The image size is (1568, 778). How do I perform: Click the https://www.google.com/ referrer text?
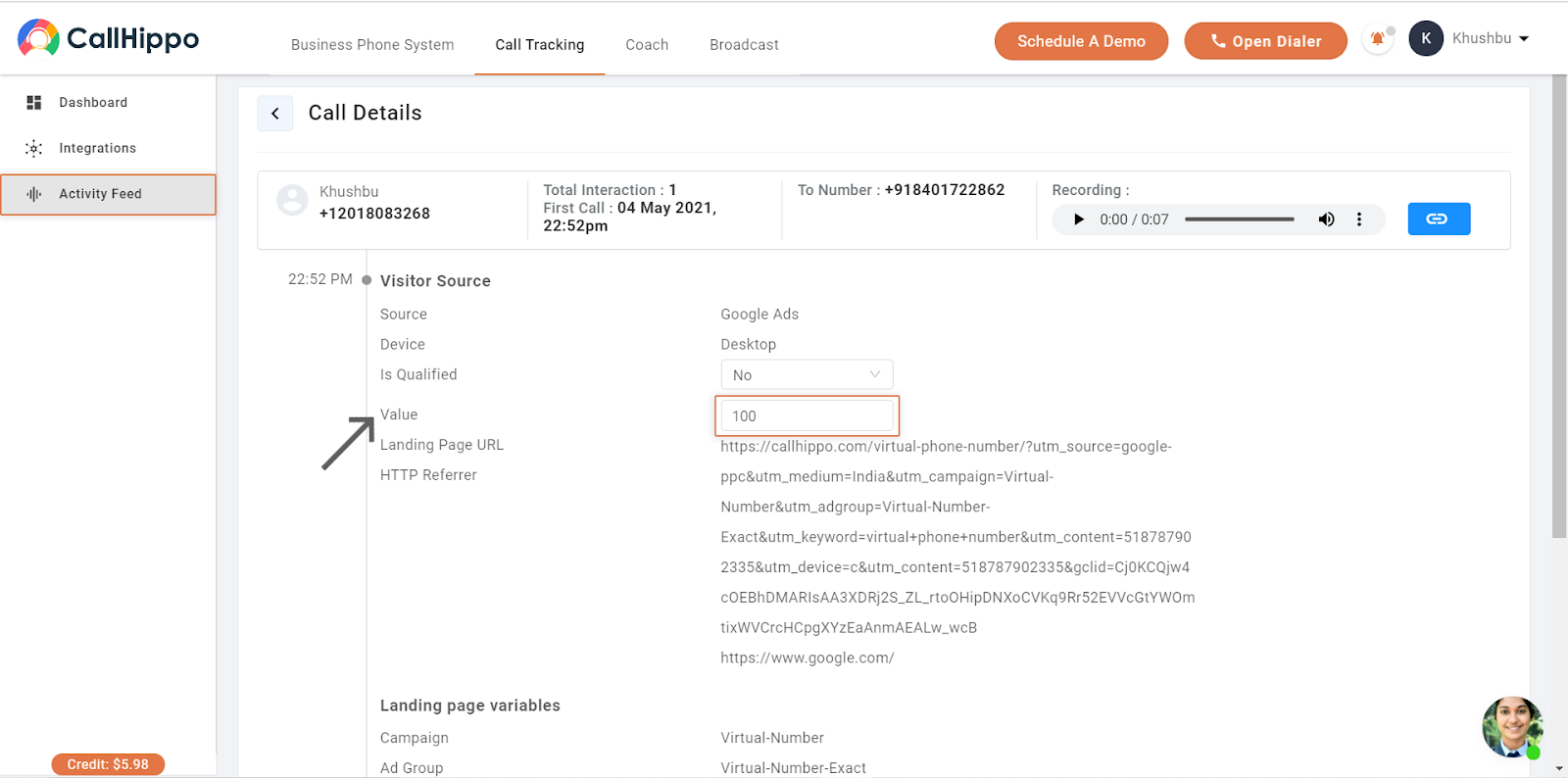tap(808, 658)
